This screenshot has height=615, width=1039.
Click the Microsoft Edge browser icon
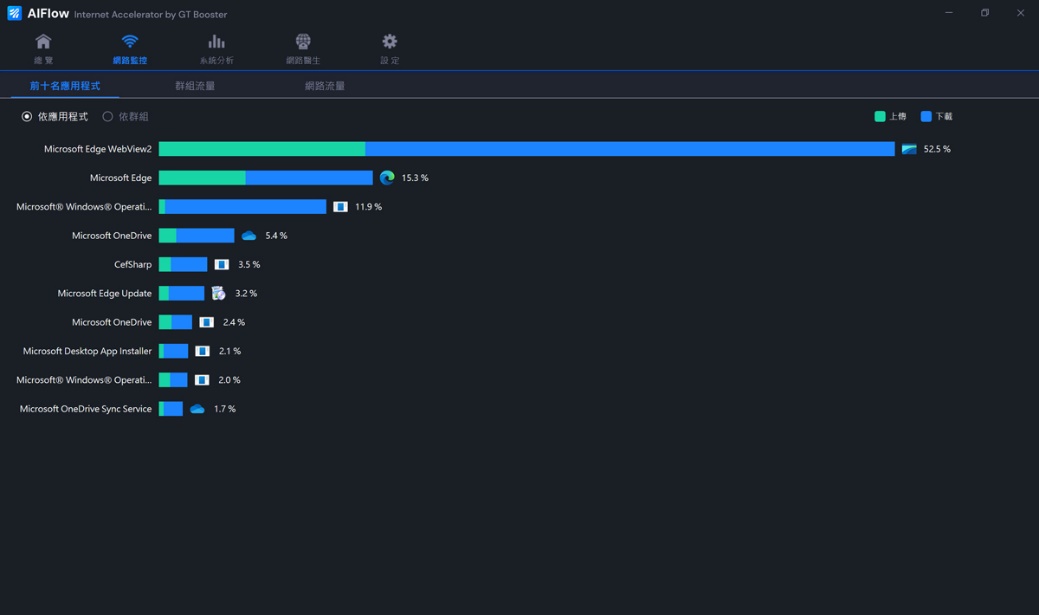(387, 178)
